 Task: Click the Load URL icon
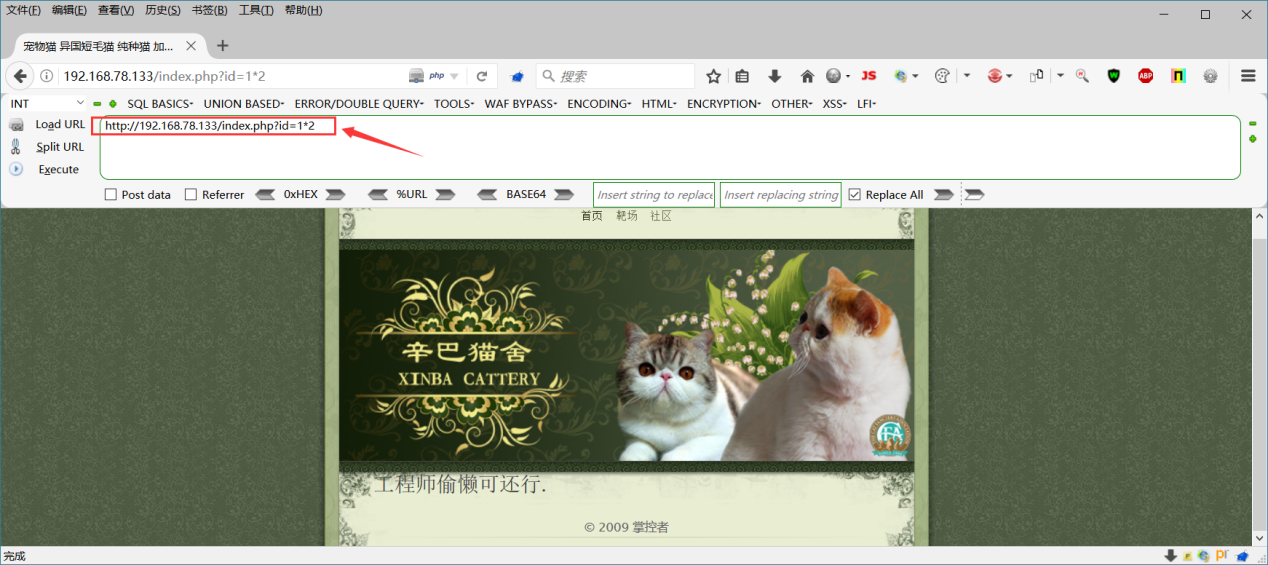(x=16, y=125)
